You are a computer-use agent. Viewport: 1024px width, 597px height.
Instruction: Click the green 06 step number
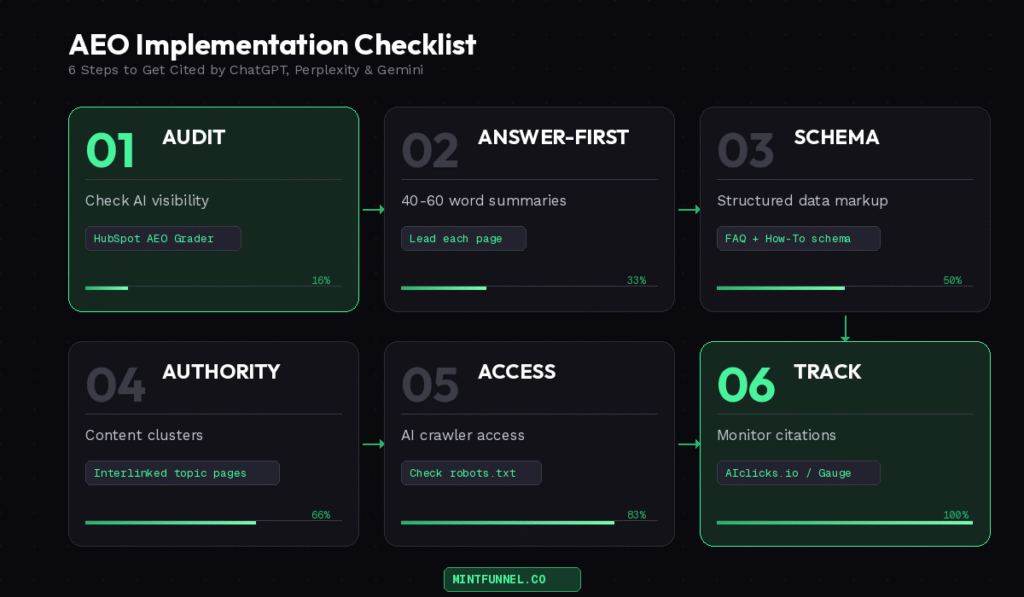746,385
